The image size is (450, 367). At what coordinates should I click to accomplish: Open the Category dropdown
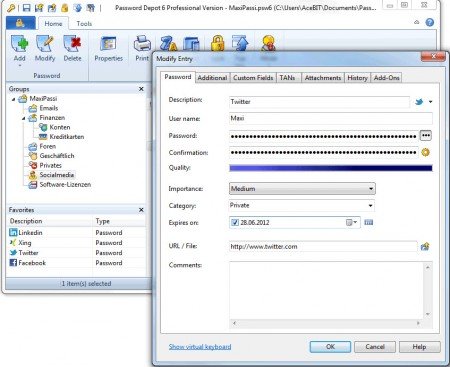(302, 205)
